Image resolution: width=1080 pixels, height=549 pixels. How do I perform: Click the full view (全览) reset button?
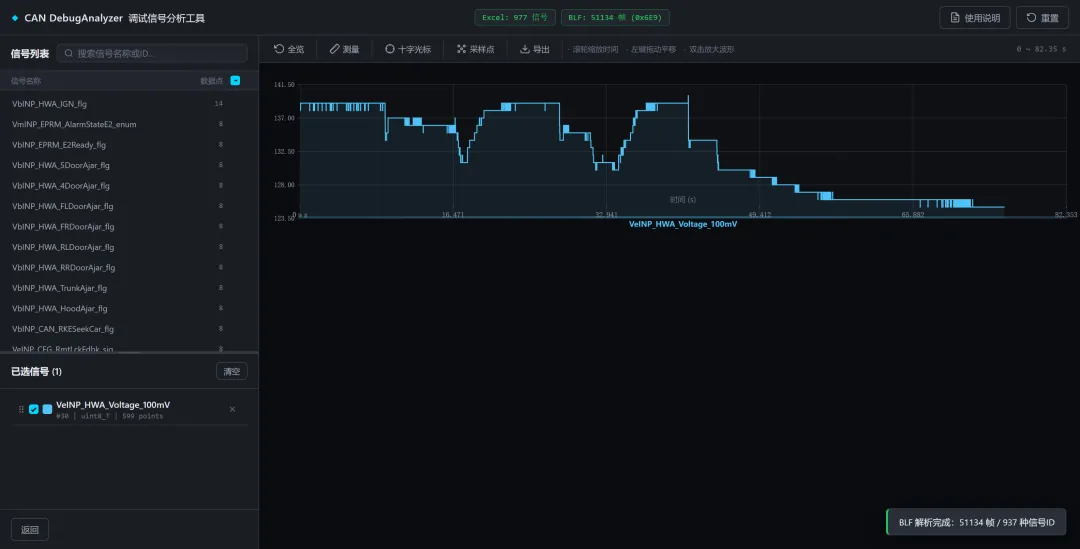[x=289, y=49]
